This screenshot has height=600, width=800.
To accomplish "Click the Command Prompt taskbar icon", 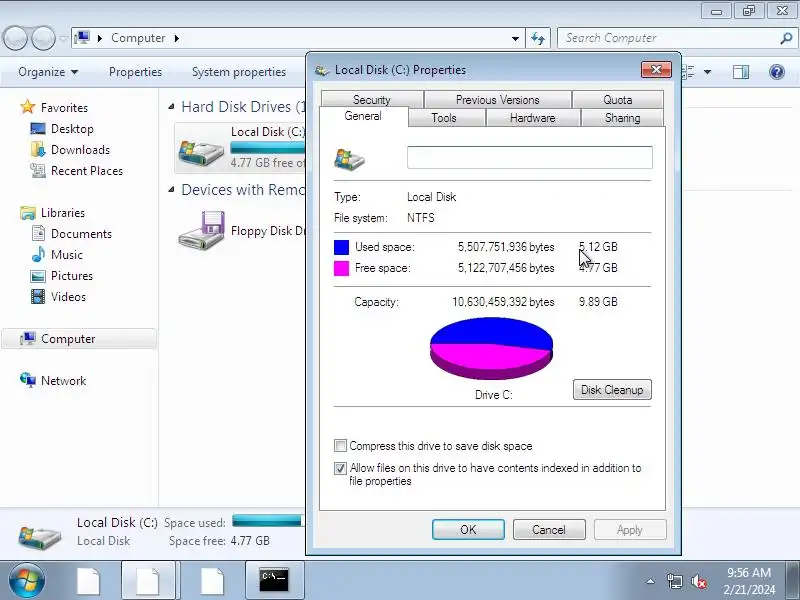I will coord(274,580).
